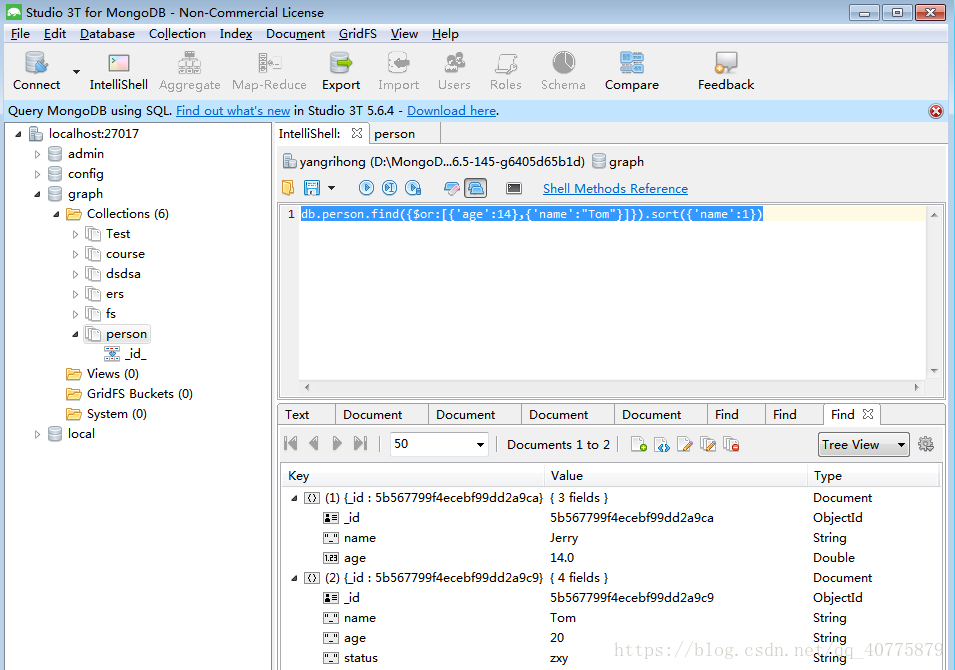Screen dimensions: 955x670
Task: Go to last page of results
Action: [x=360, y=444]
